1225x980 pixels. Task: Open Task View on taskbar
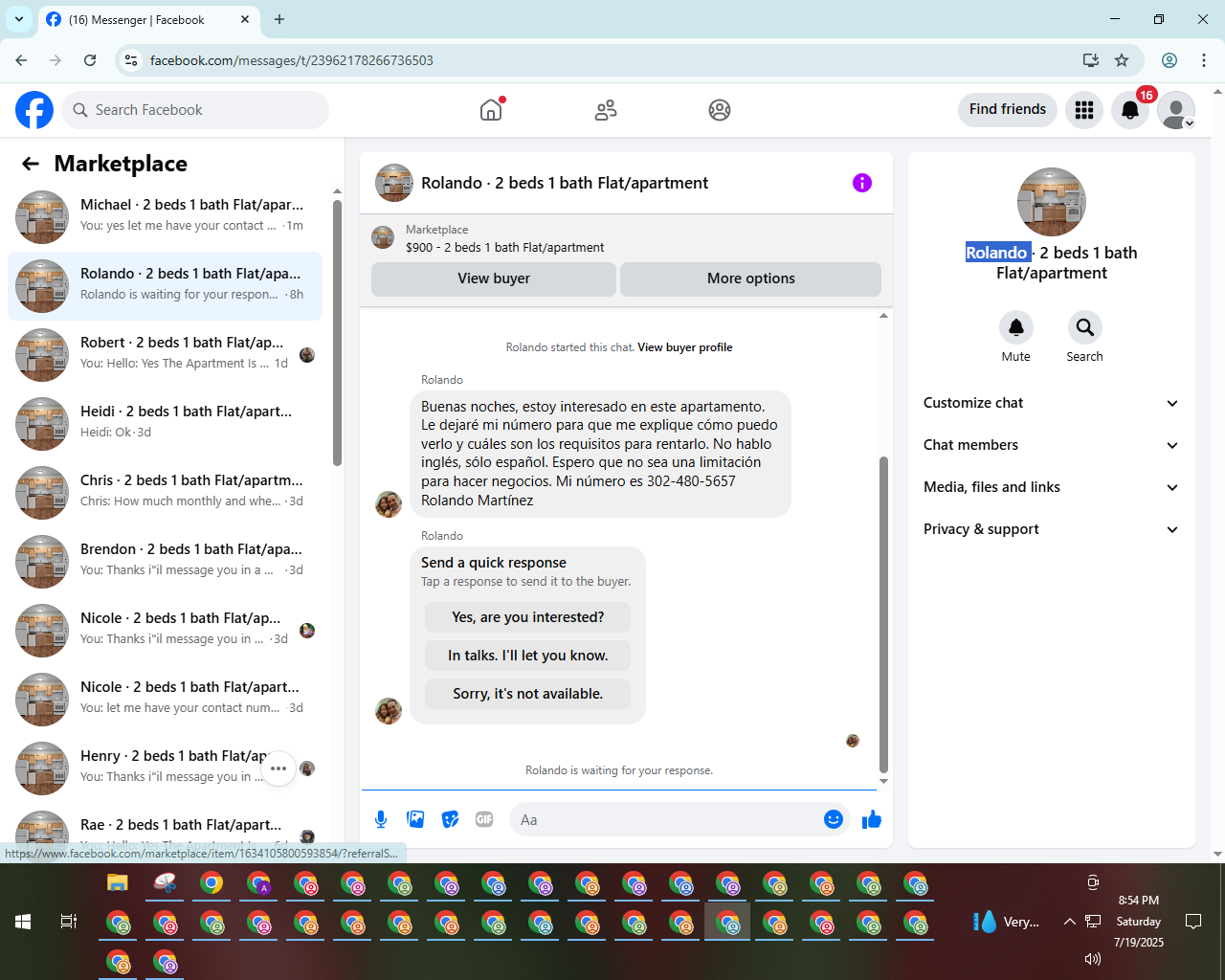pos(69,922)
